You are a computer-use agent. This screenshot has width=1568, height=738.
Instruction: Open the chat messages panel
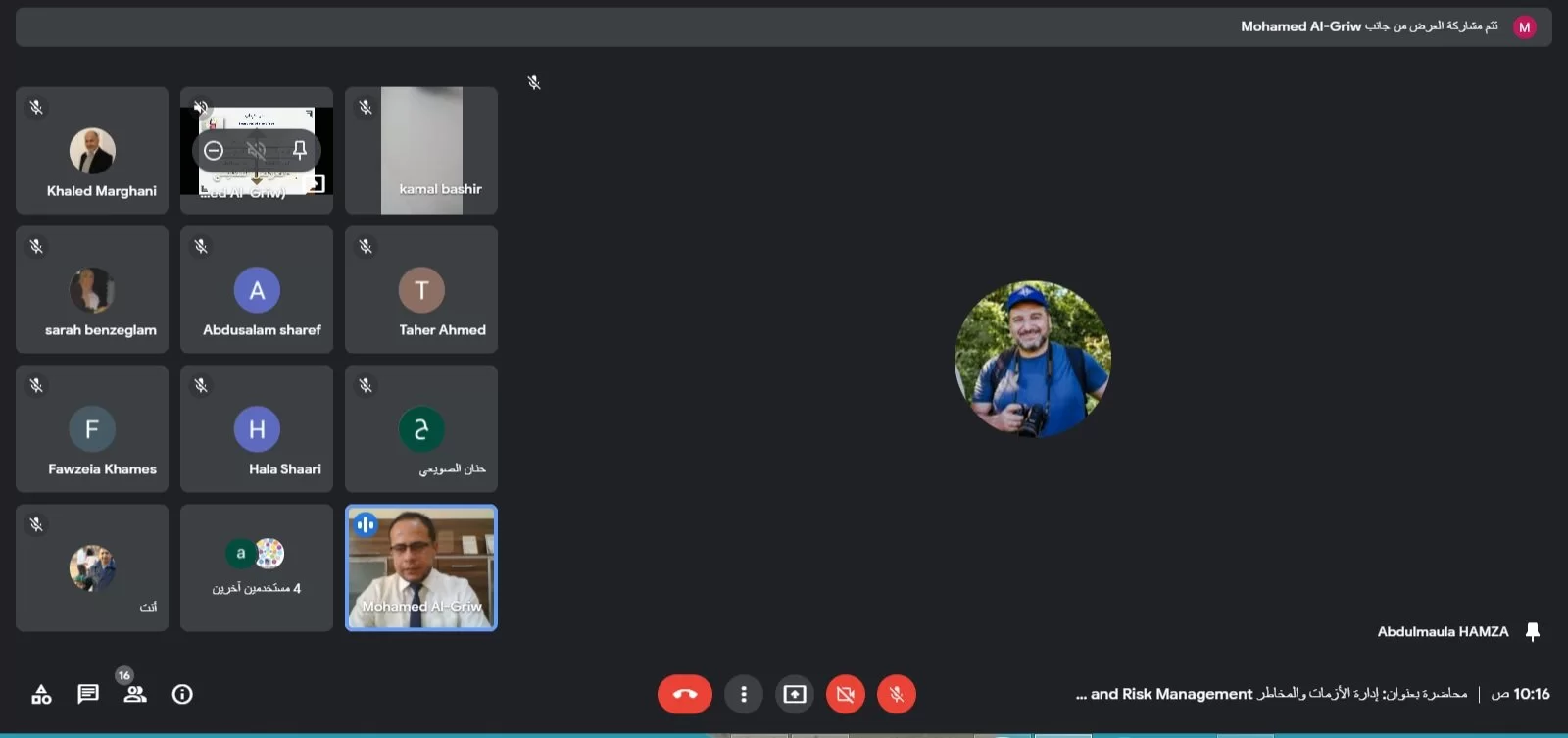pyautogui.click(x=88, y=695)
